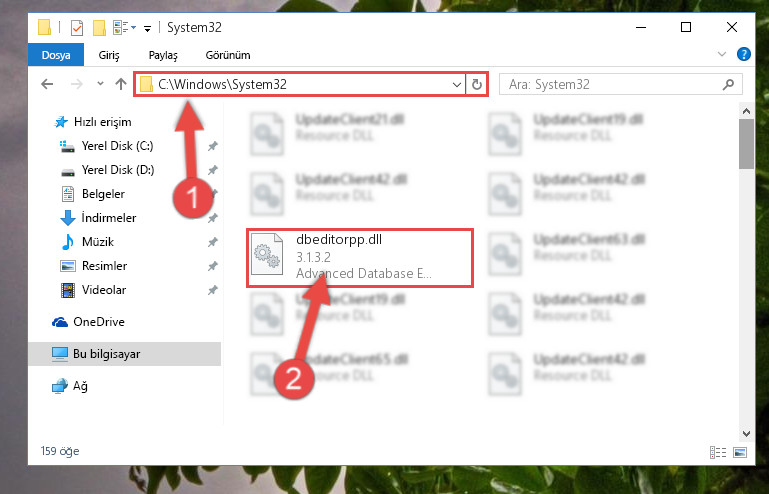Unpin Yerel Disk (C:) from quick access
The width and height of the screenshot is (769, 494).
pos(212,146)
